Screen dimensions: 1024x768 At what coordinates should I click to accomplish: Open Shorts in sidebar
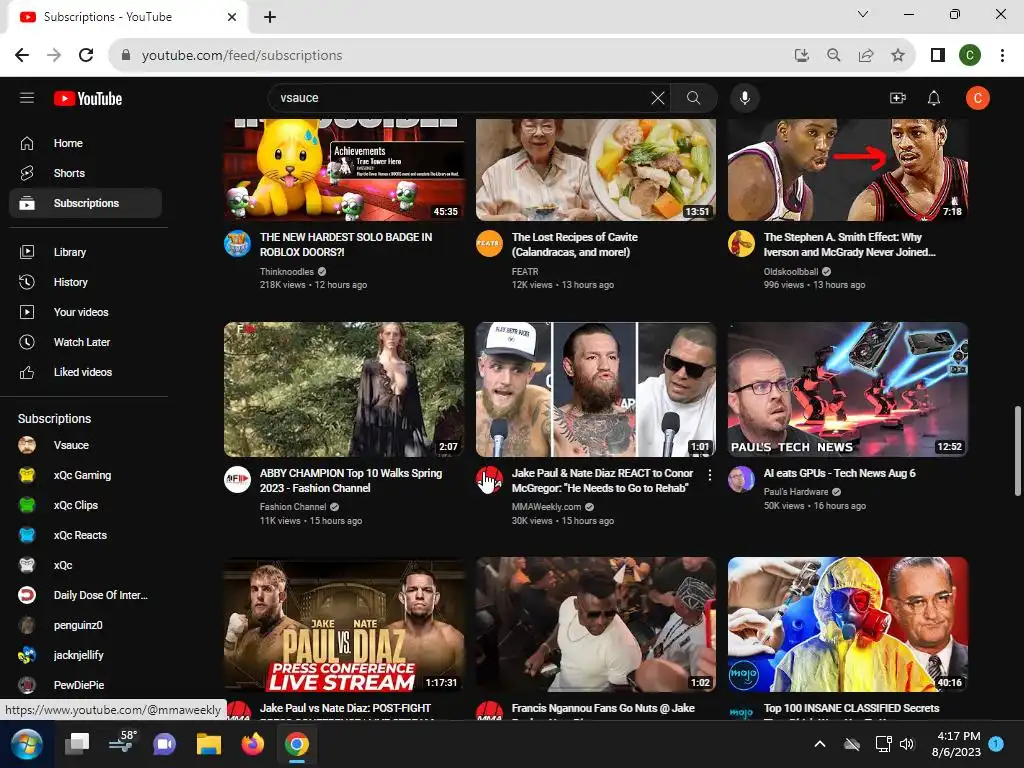coord(86,173)
